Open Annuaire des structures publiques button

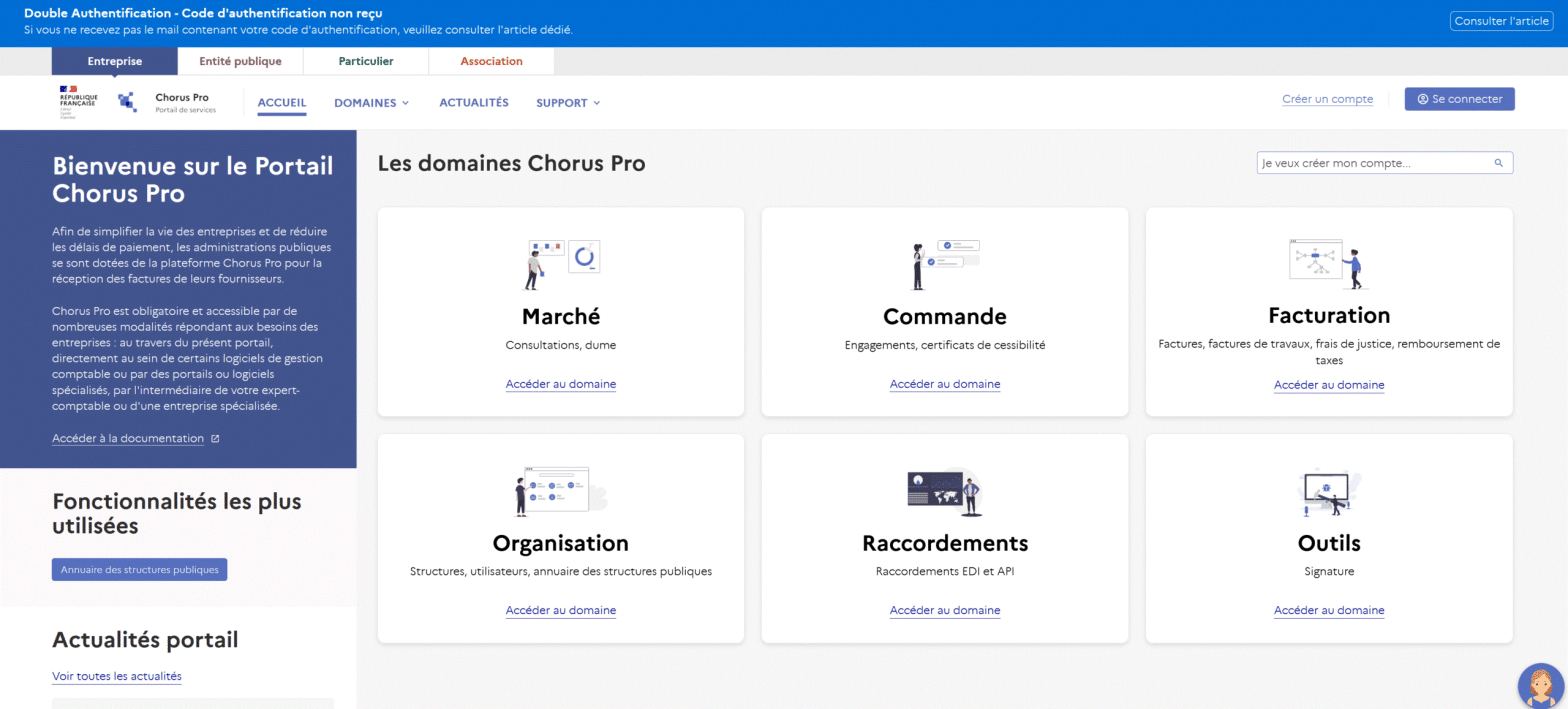tap(140, 569)
